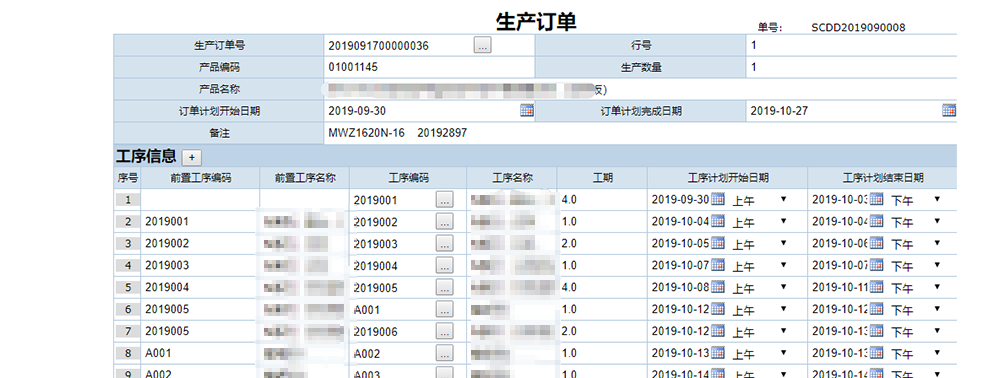Viewport: 1000px width, 378px height.
Task: Open lookup for 工序编码 2019001
Action: [x=445, y=200]
